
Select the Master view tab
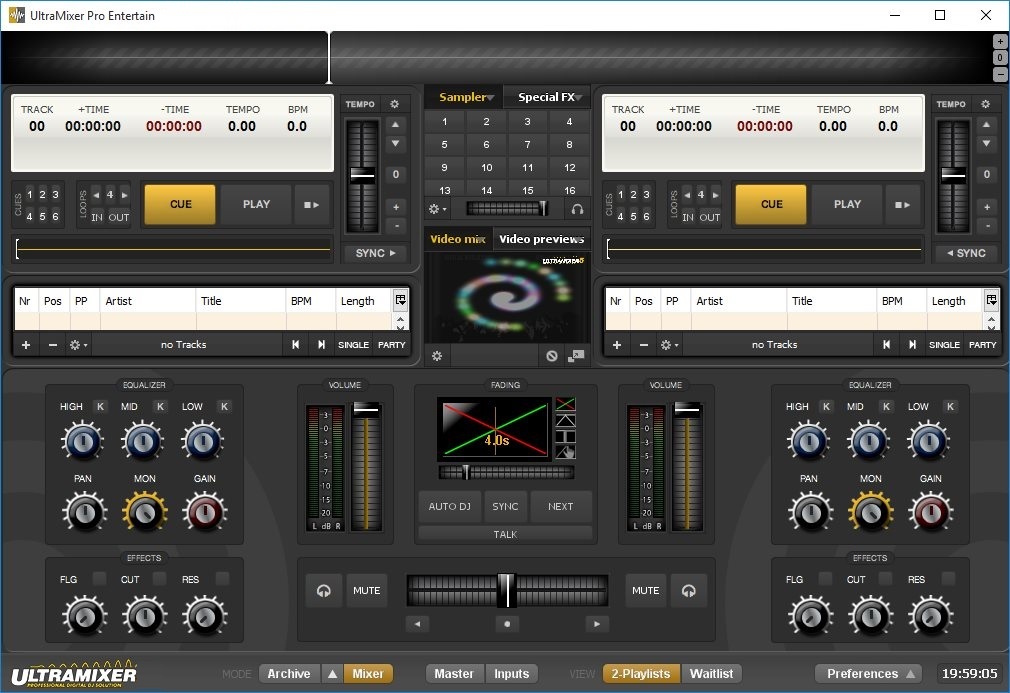[454, 674]
